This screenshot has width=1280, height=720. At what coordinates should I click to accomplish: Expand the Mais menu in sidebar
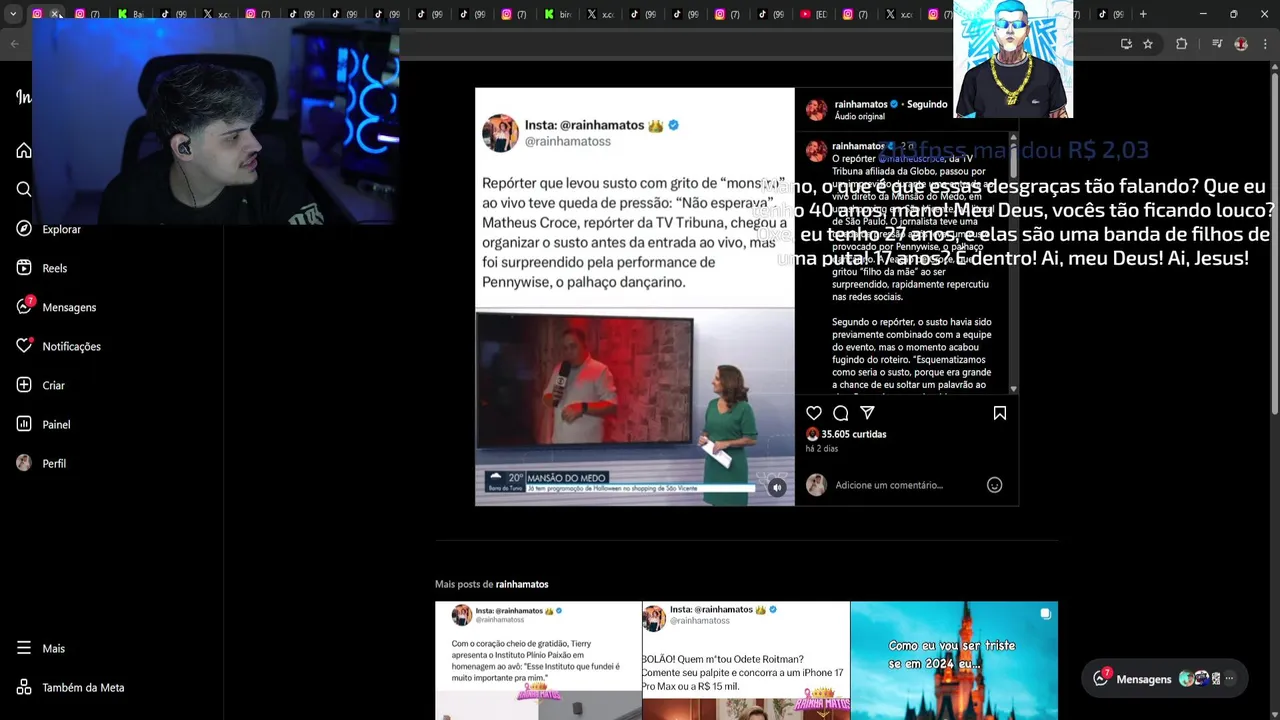tap(40, 648)
